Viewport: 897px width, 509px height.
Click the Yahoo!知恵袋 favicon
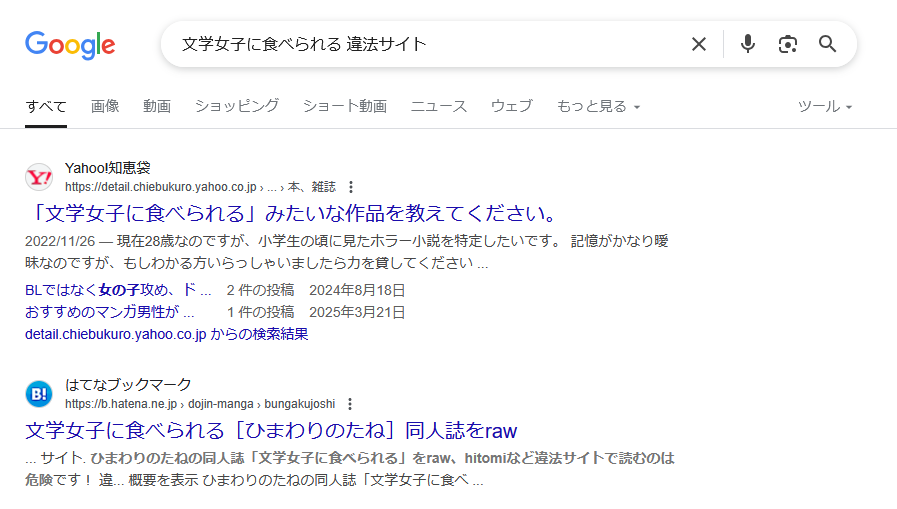tap(39, 177)
